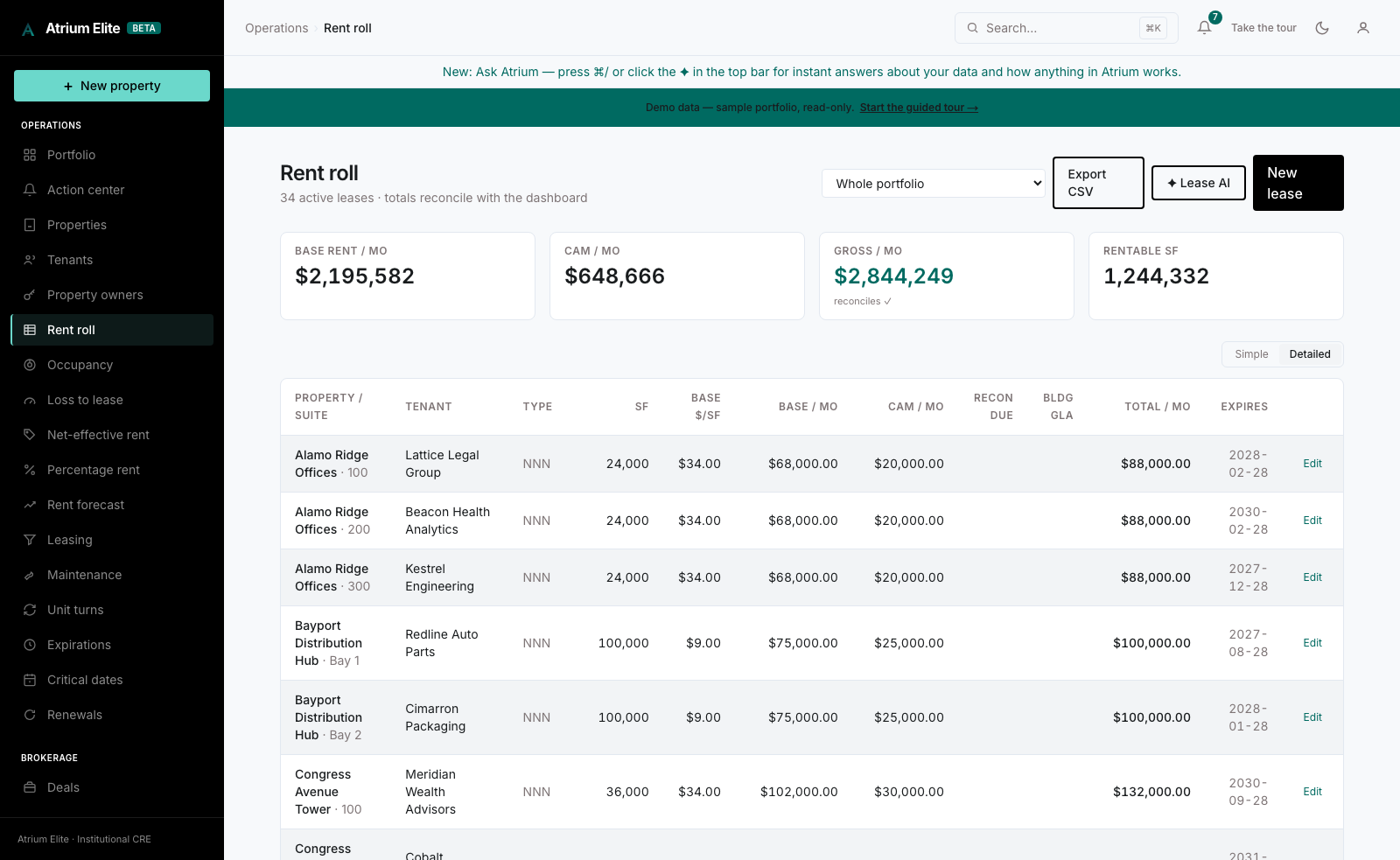1400x860 pixels.
Task: Edit the Beacon Health Analytics lease
Action: [1312, 521]
